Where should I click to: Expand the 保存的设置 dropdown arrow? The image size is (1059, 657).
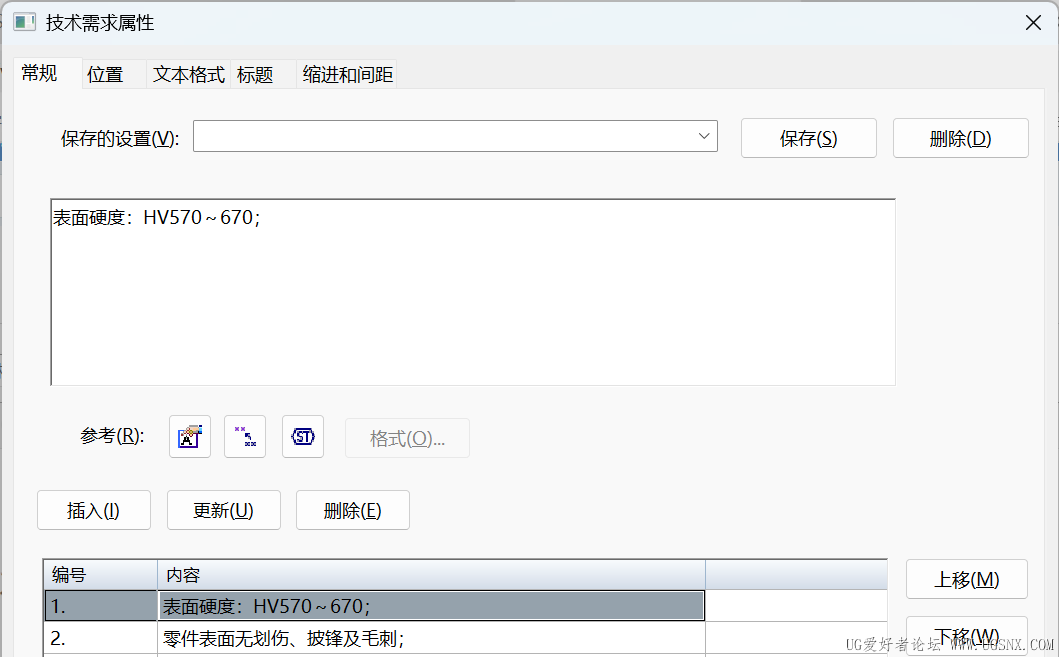tap(704, 136)
